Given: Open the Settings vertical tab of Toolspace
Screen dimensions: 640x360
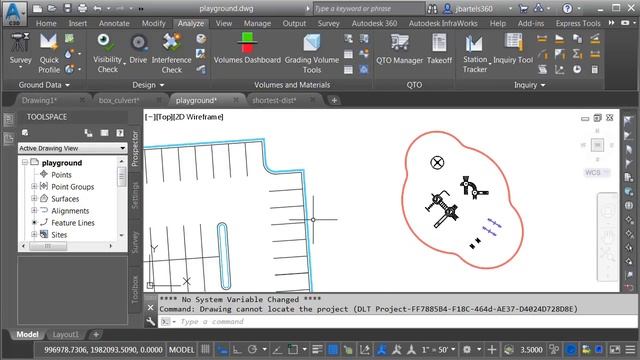Looking at the screenshot, I should (135, 195).
